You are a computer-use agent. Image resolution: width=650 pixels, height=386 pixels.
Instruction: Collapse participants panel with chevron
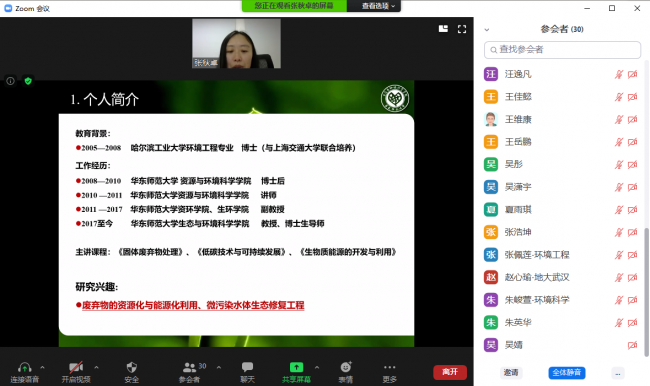click(487, 29)
